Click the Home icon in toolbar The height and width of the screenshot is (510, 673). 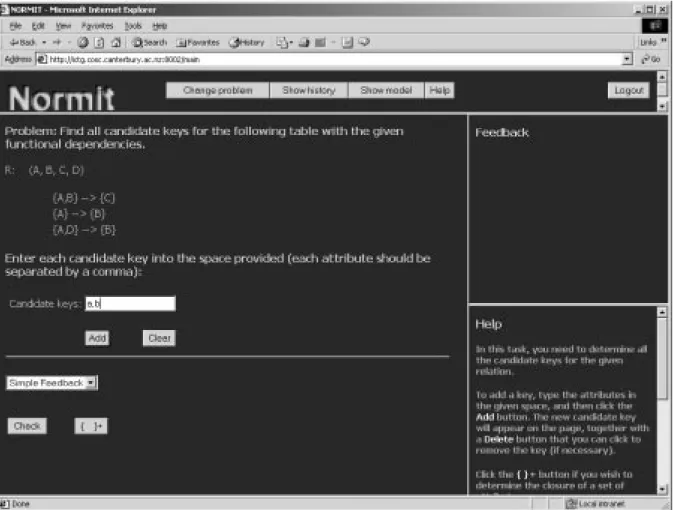(x=116, y=42)
